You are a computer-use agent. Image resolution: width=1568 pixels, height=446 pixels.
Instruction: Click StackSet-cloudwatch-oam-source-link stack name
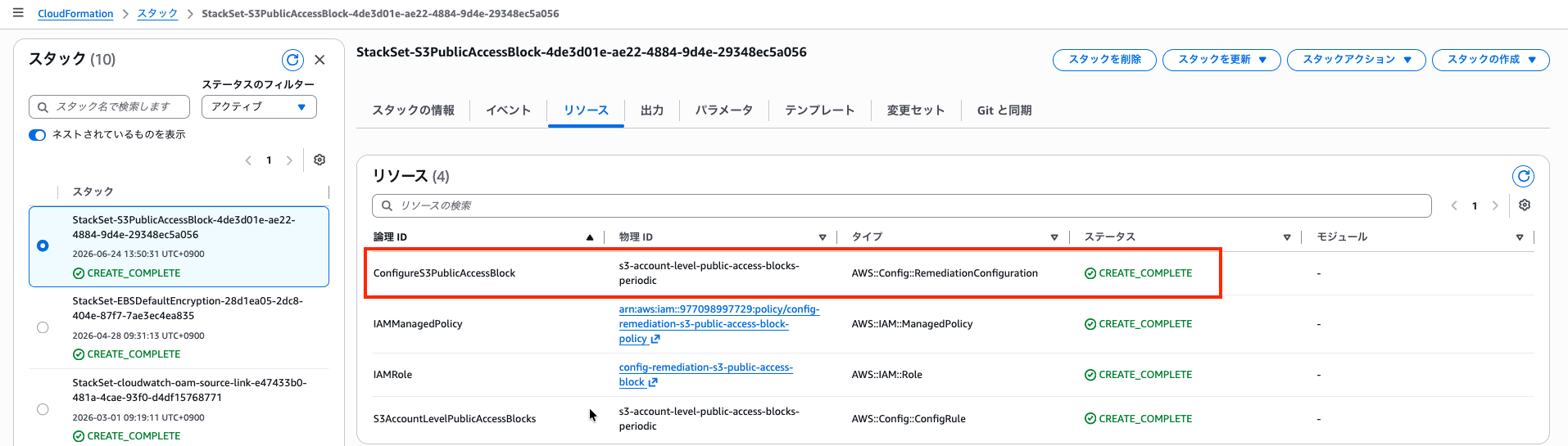pyautogui.click(x=189, y=390)
